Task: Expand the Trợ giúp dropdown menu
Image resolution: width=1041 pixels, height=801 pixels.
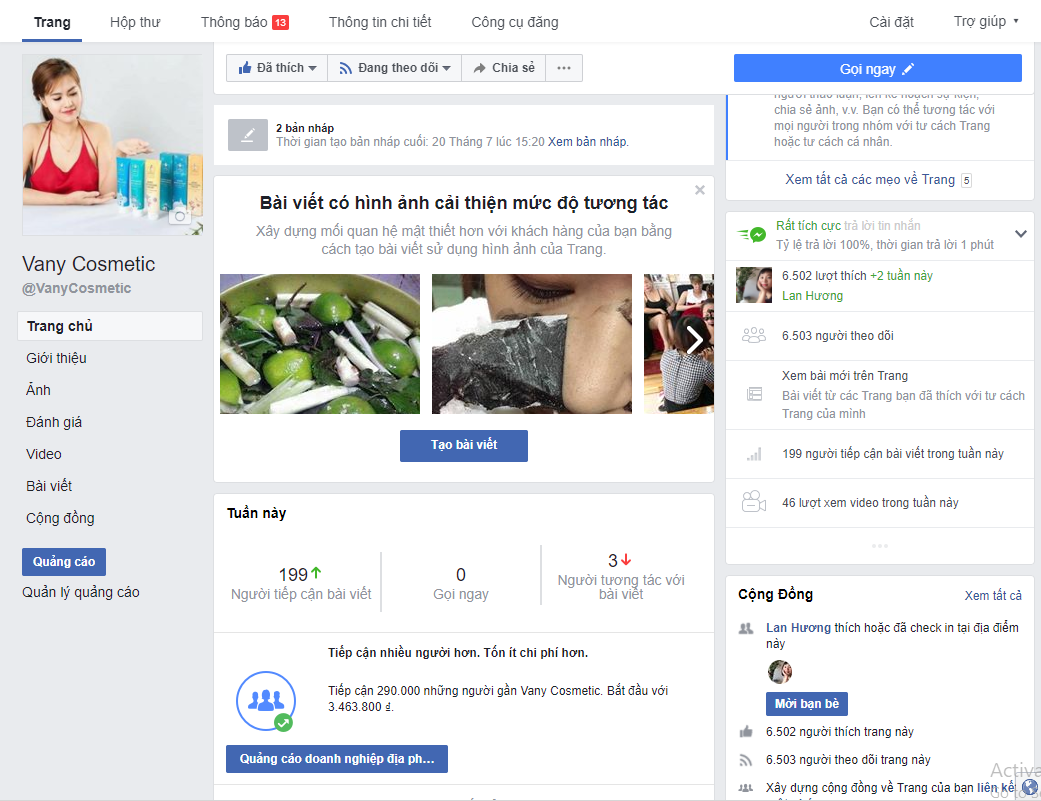Action: pyautogui.click(x=985, y=21)
